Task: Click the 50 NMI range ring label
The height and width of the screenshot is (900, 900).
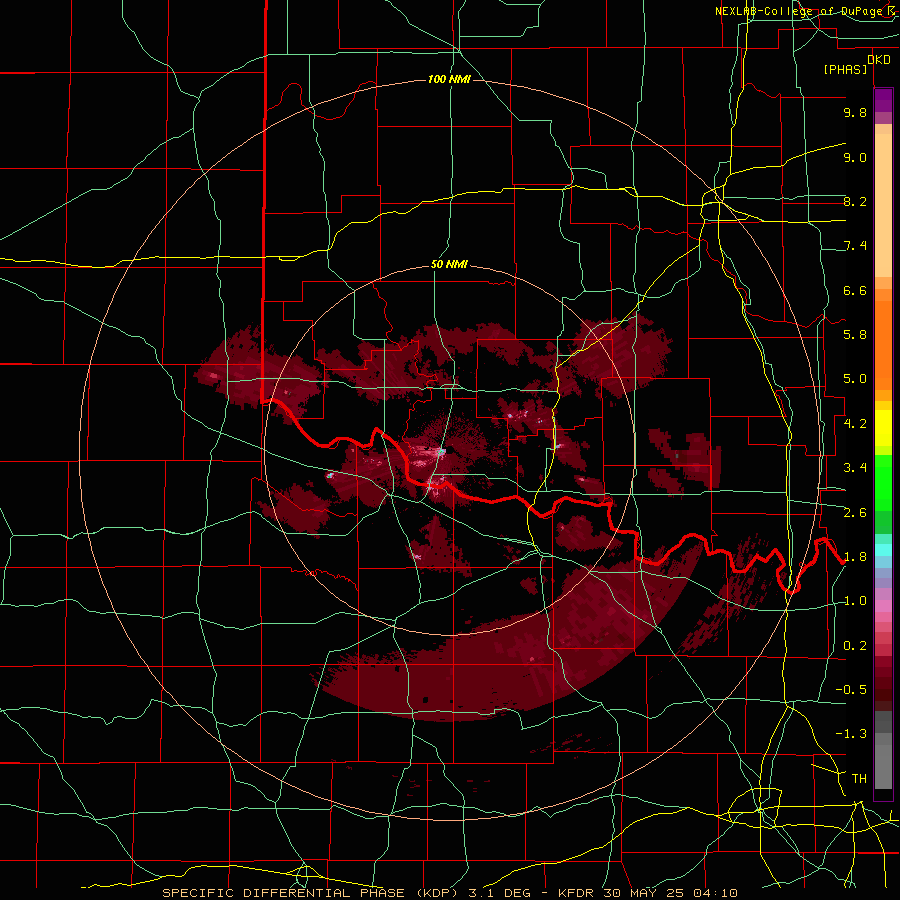Action: pyautogui.click(x=449, y=265)
